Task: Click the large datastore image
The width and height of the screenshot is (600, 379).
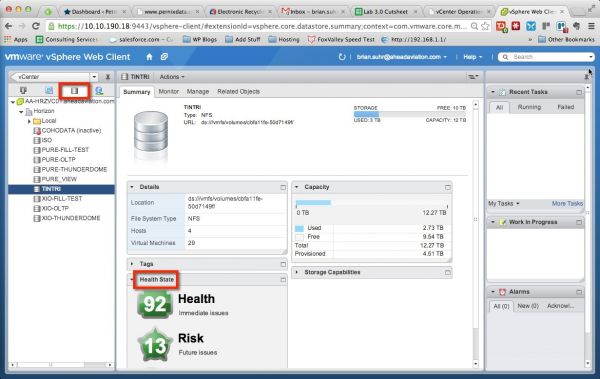Action: tap(151, 131)
